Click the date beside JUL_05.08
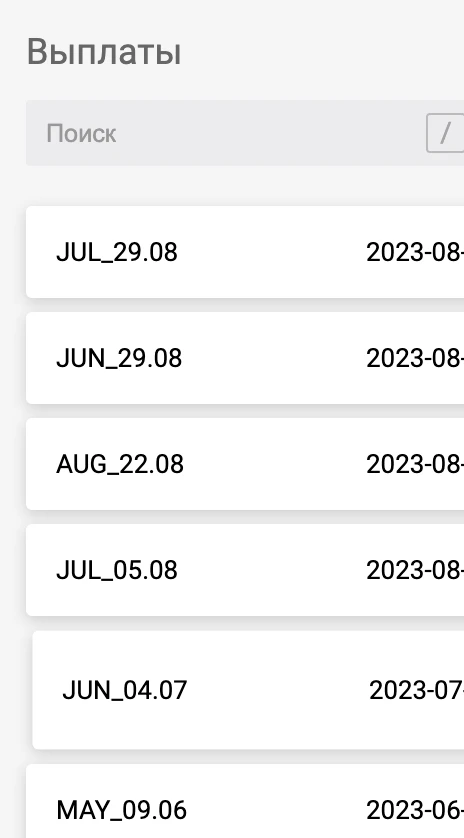Screen dimensions: 464x838 click(x=415, y=570)
